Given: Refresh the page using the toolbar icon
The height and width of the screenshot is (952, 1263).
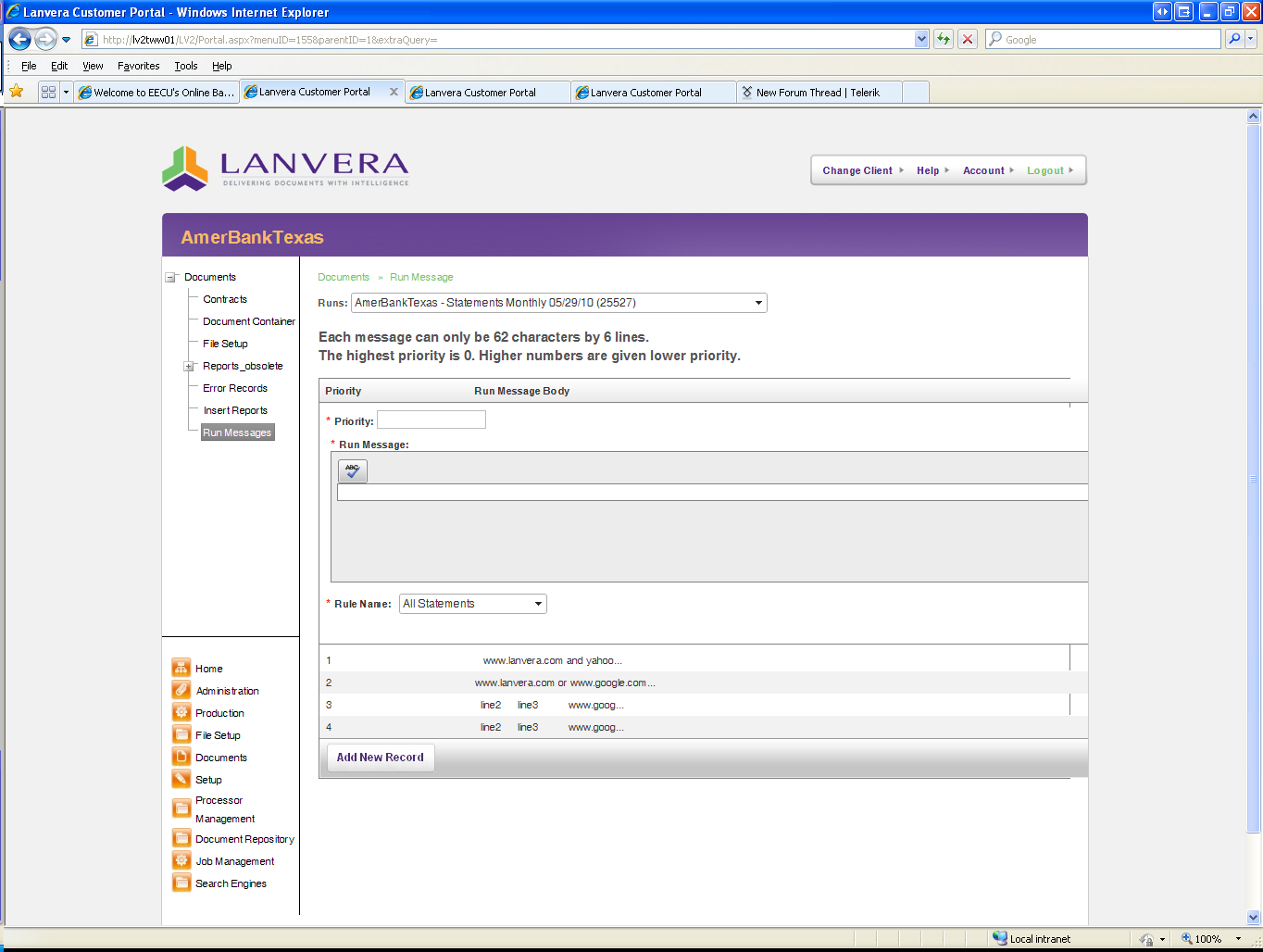Looking at the screenshot, I should coord(944,39).
